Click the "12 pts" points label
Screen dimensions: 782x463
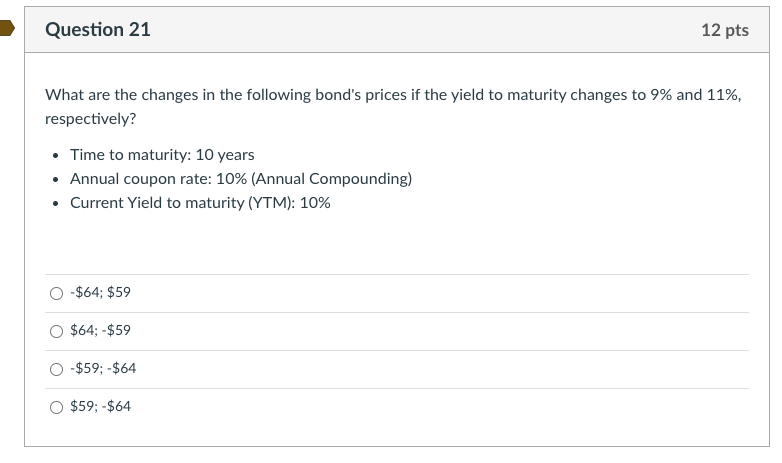point(724,30)
